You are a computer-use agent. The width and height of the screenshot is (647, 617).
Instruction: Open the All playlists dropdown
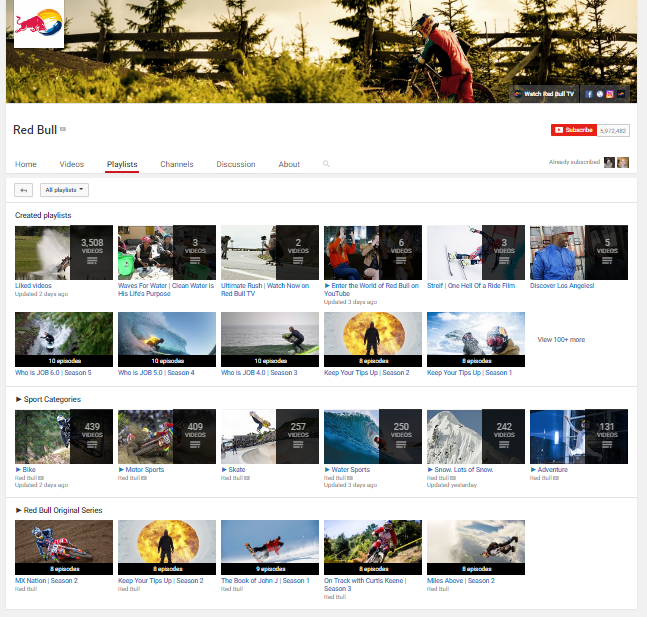pos(64,190)
